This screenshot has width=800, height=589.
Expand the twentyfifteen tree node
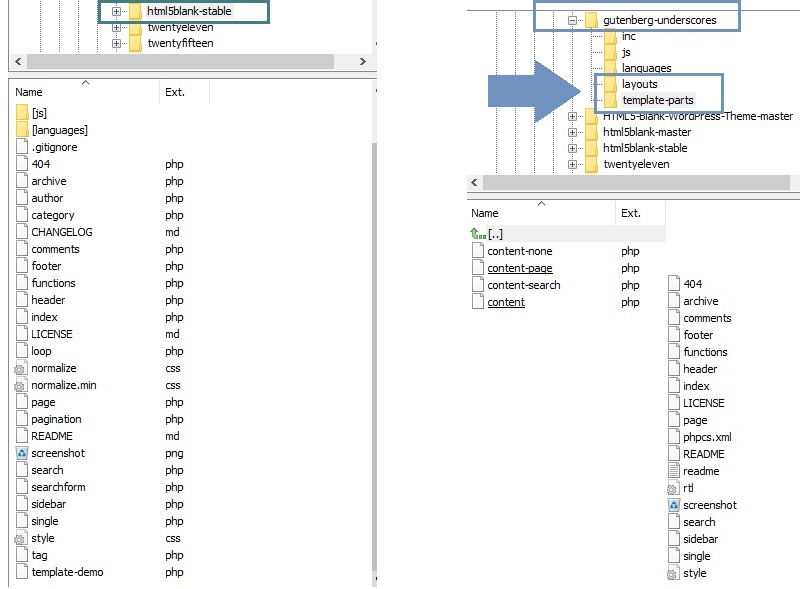pyautogui.click(x=116, y=43)
